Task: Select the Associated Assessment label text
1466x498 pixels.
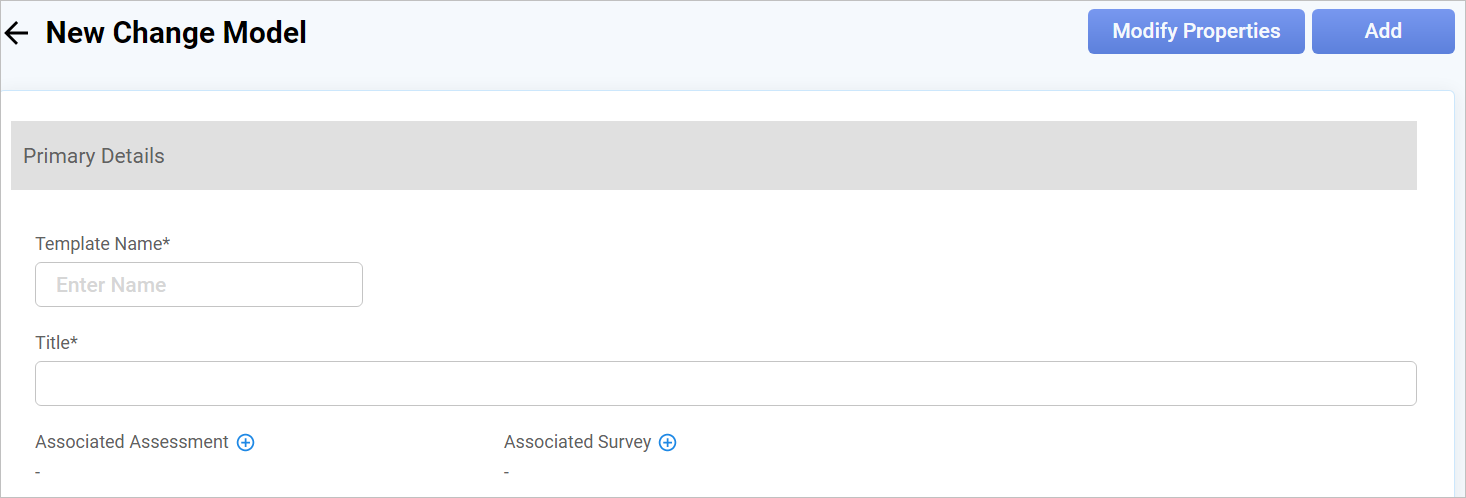Action: [x=132, y=442]
